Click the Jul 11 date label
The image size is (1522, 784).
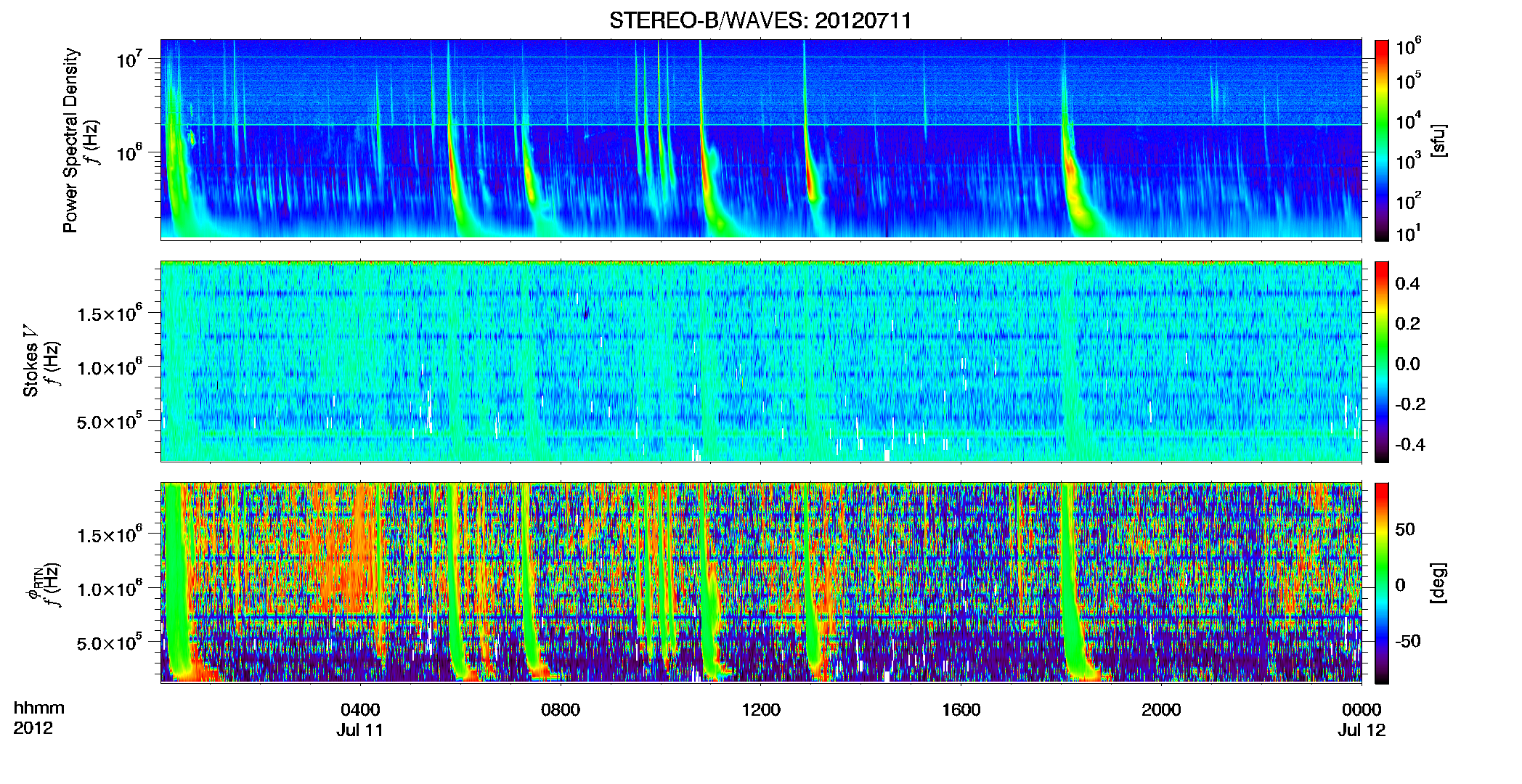click(x=359, y=730)
